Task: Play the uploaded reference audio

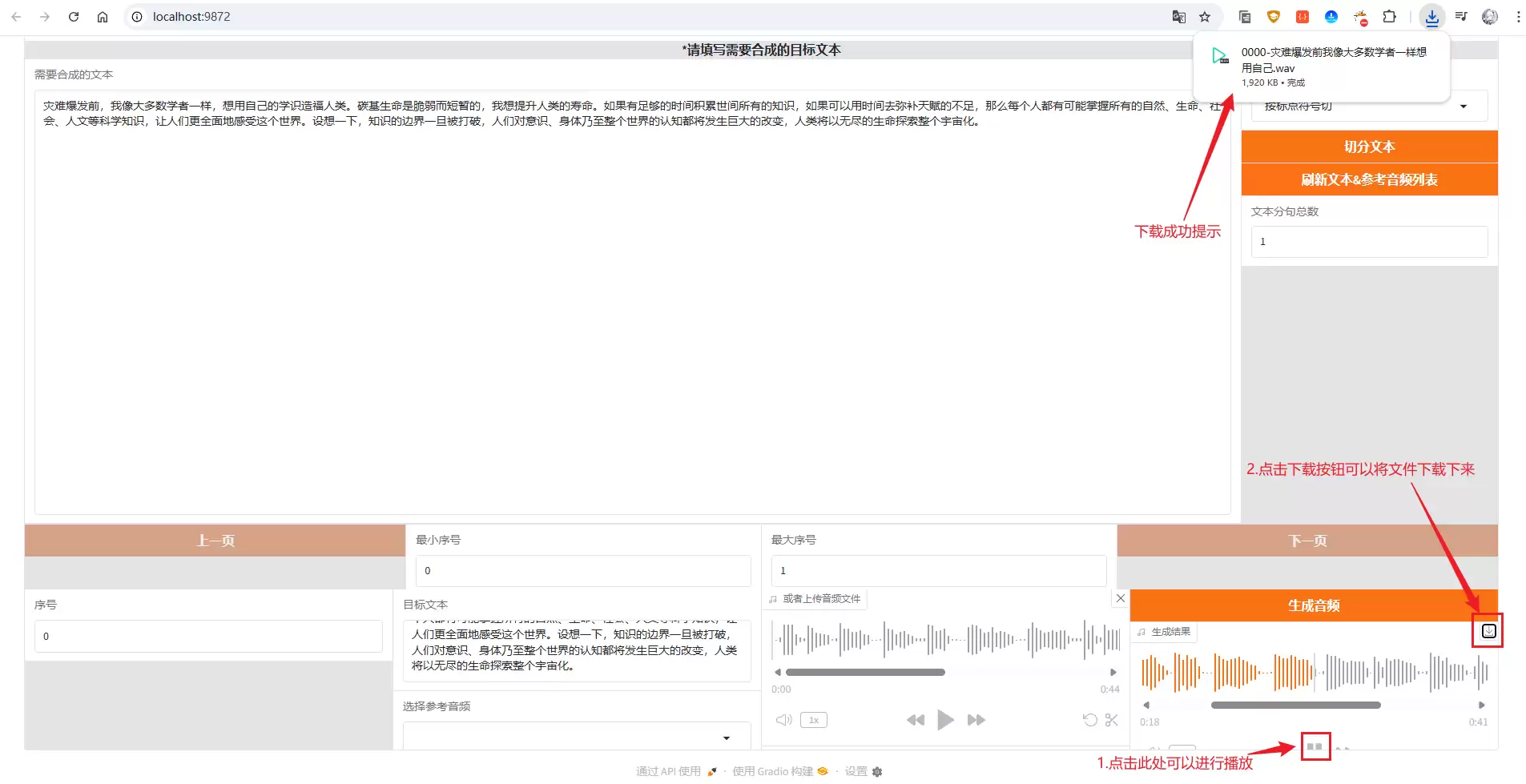Action: (x=945, y=720)
